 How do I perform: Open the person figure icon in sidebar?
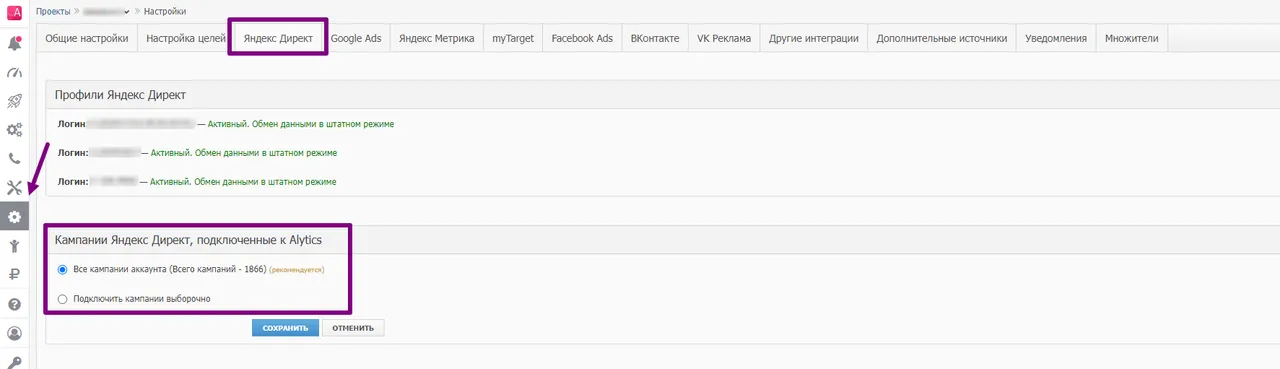click(14, 246)
